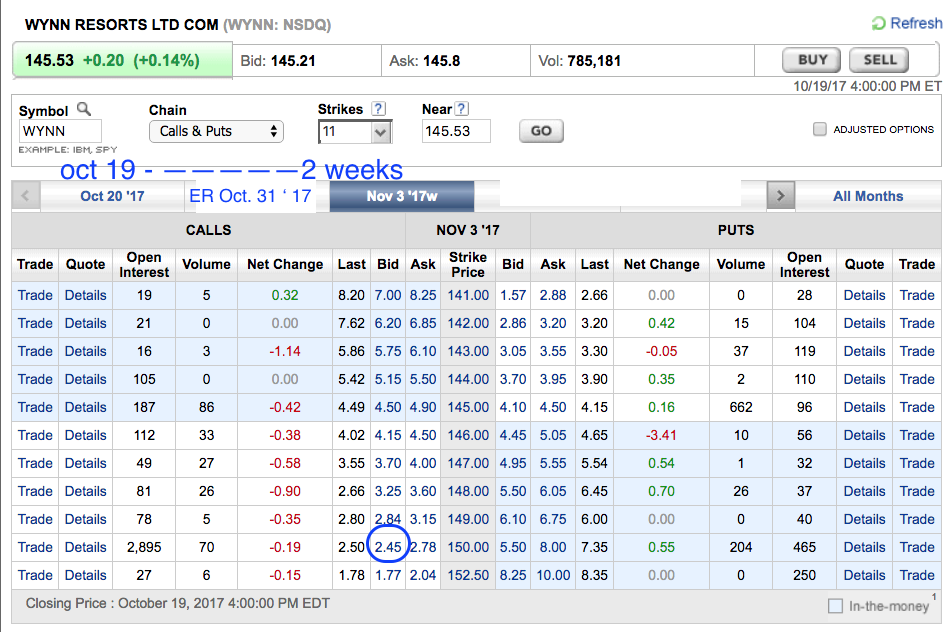Click the magnifier icon beside Symbol
The image size is (946, 632).
pyautogui.click(x=84, y=109)
